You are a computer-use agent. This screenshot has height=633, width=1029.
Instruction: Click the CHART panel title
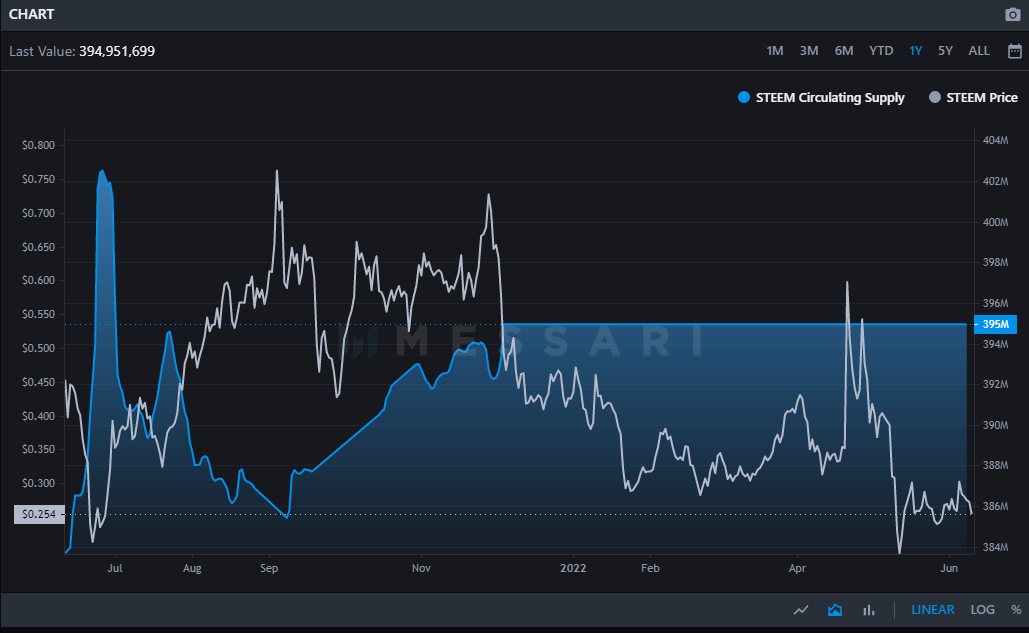[32, 14]
